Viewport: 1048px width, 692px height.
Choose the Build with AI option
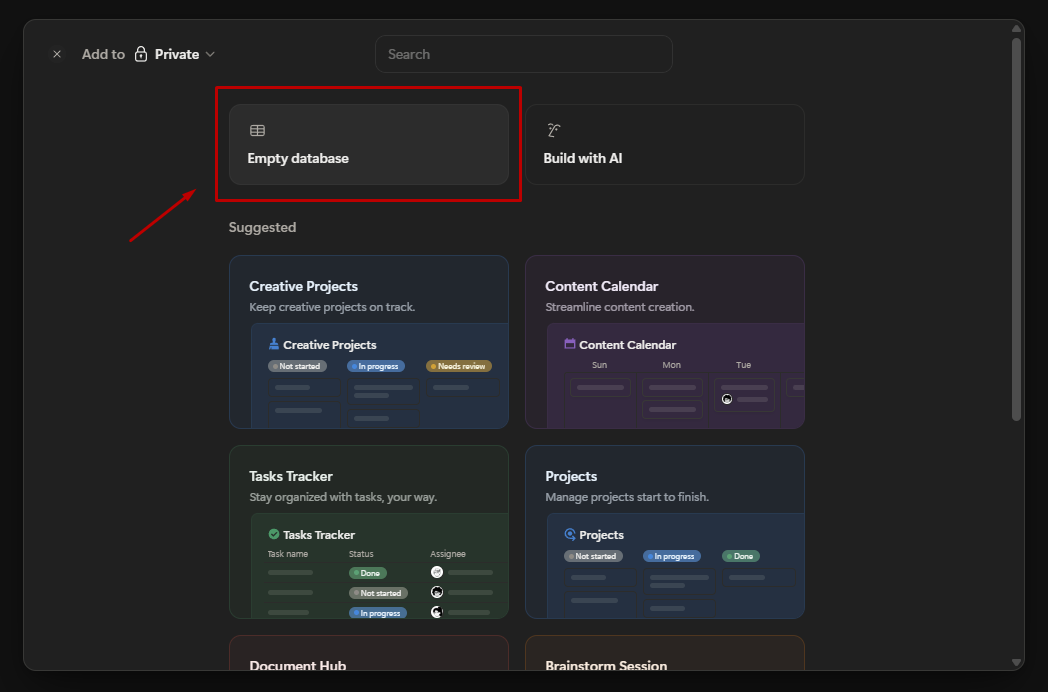pyautogui.click(x=664, y=145)
